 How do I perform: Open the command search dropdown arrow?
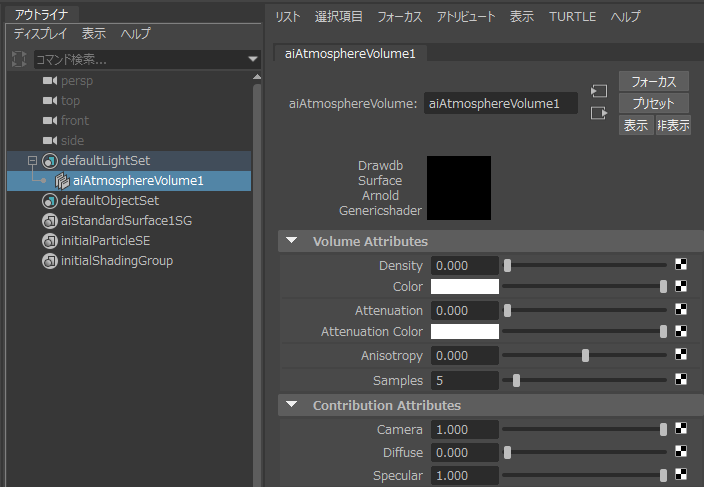coord(253,59)
